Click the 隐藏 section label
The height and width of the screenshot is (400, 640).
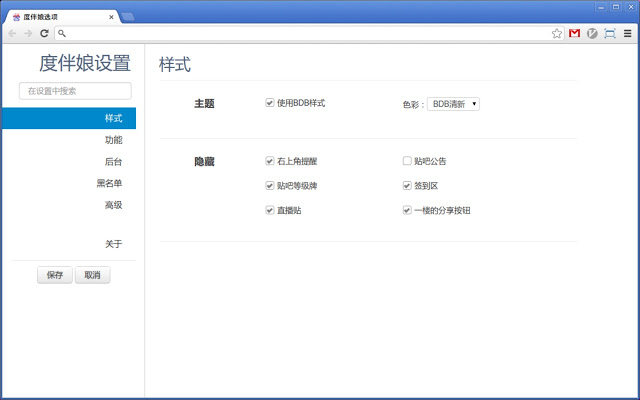point(204,162)
